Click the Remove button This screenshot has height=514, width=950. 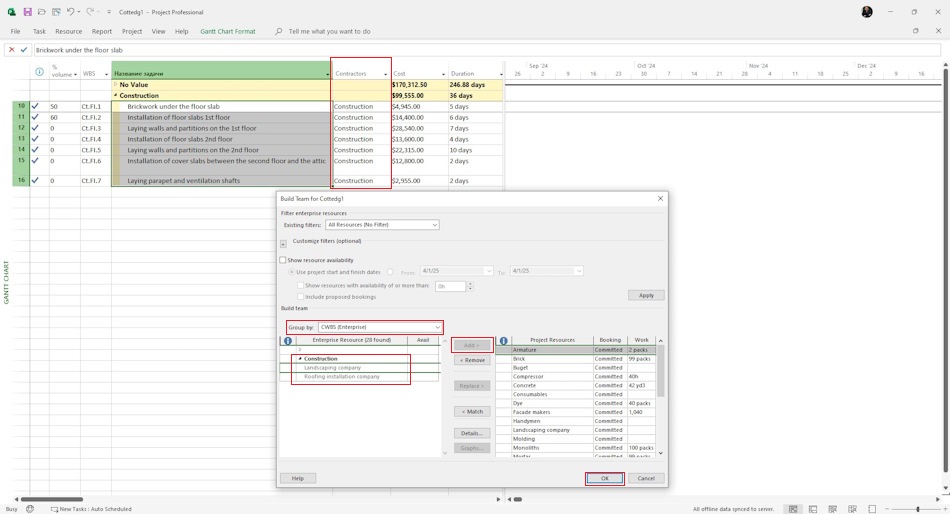(472, 360)
